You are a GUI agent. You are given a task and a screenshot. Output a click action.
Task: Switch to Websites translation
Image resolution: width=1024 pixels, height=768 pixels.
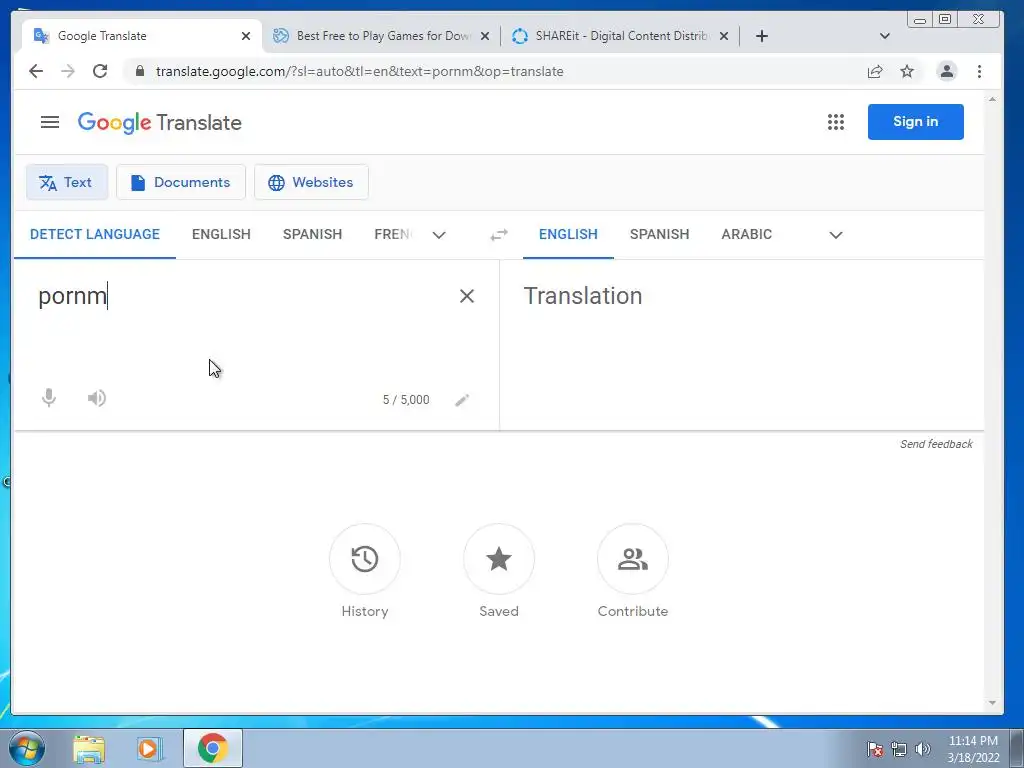[x=312, y=182]
